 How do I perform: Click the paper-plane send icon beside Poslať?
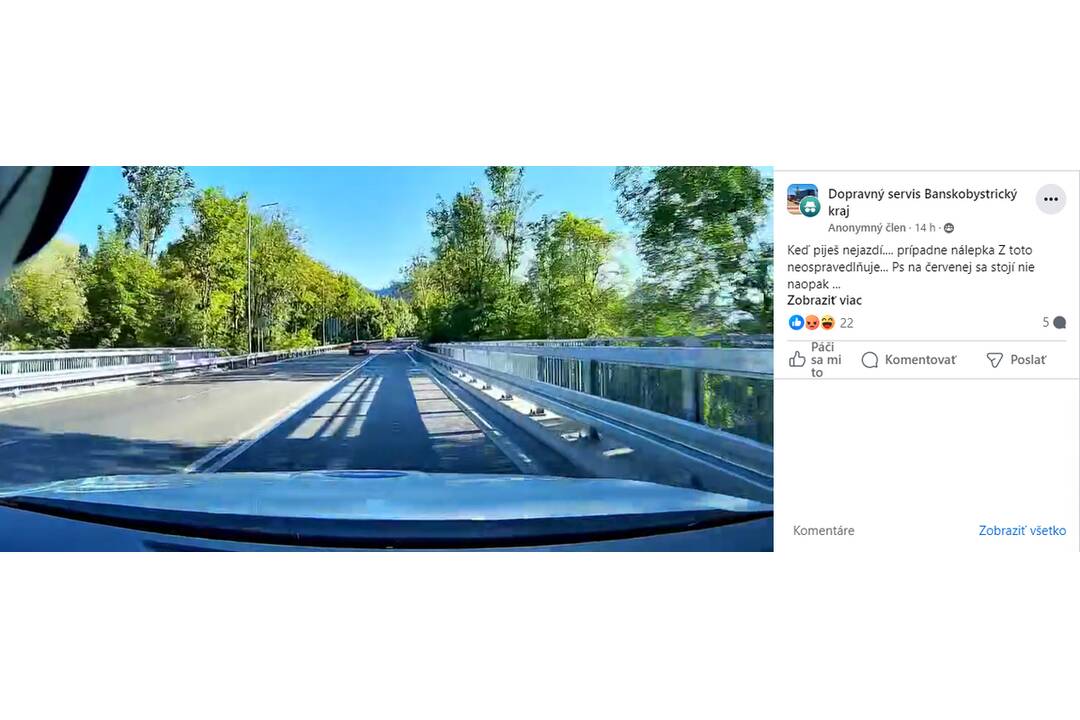coord(995,360)
